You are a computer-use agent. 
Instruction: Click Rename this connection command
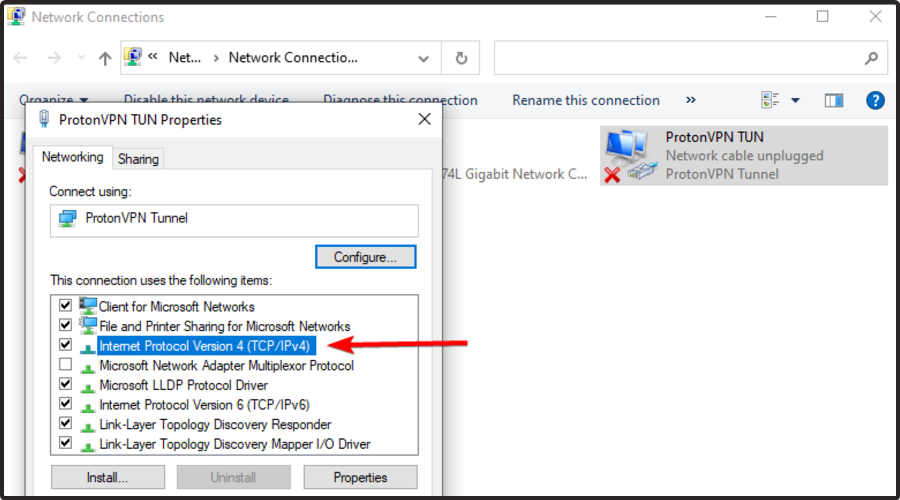[x=586, y=100]
